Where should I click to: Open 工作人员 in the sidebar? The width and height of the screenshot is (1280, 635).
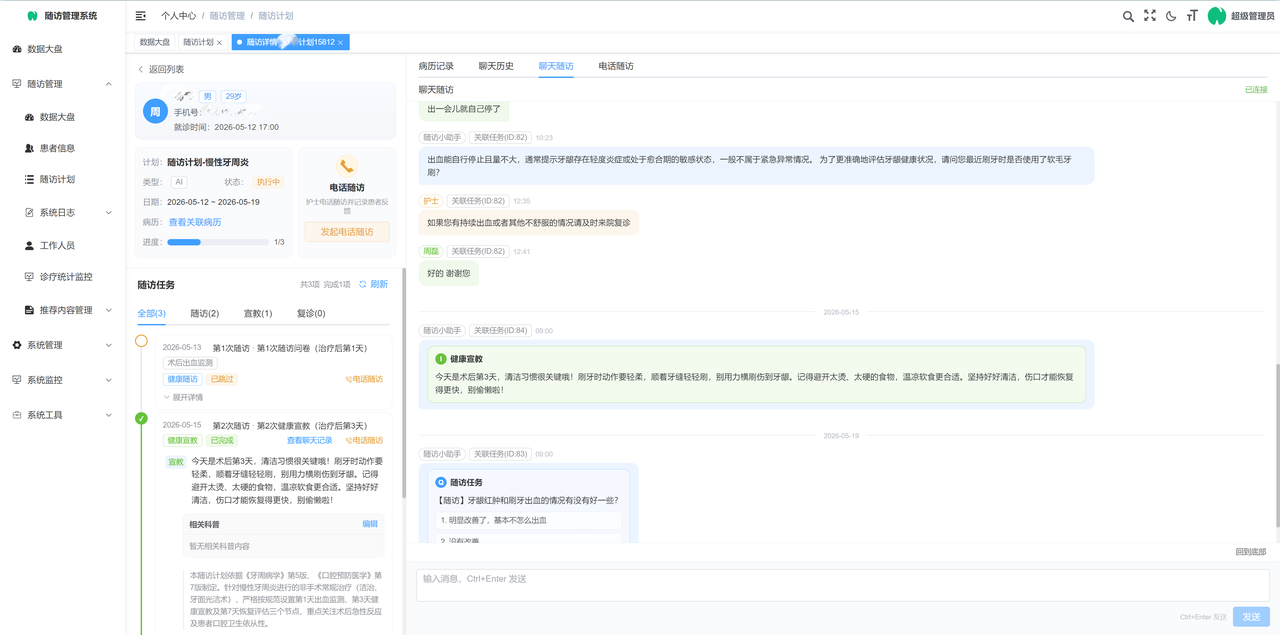click(57, 245)
